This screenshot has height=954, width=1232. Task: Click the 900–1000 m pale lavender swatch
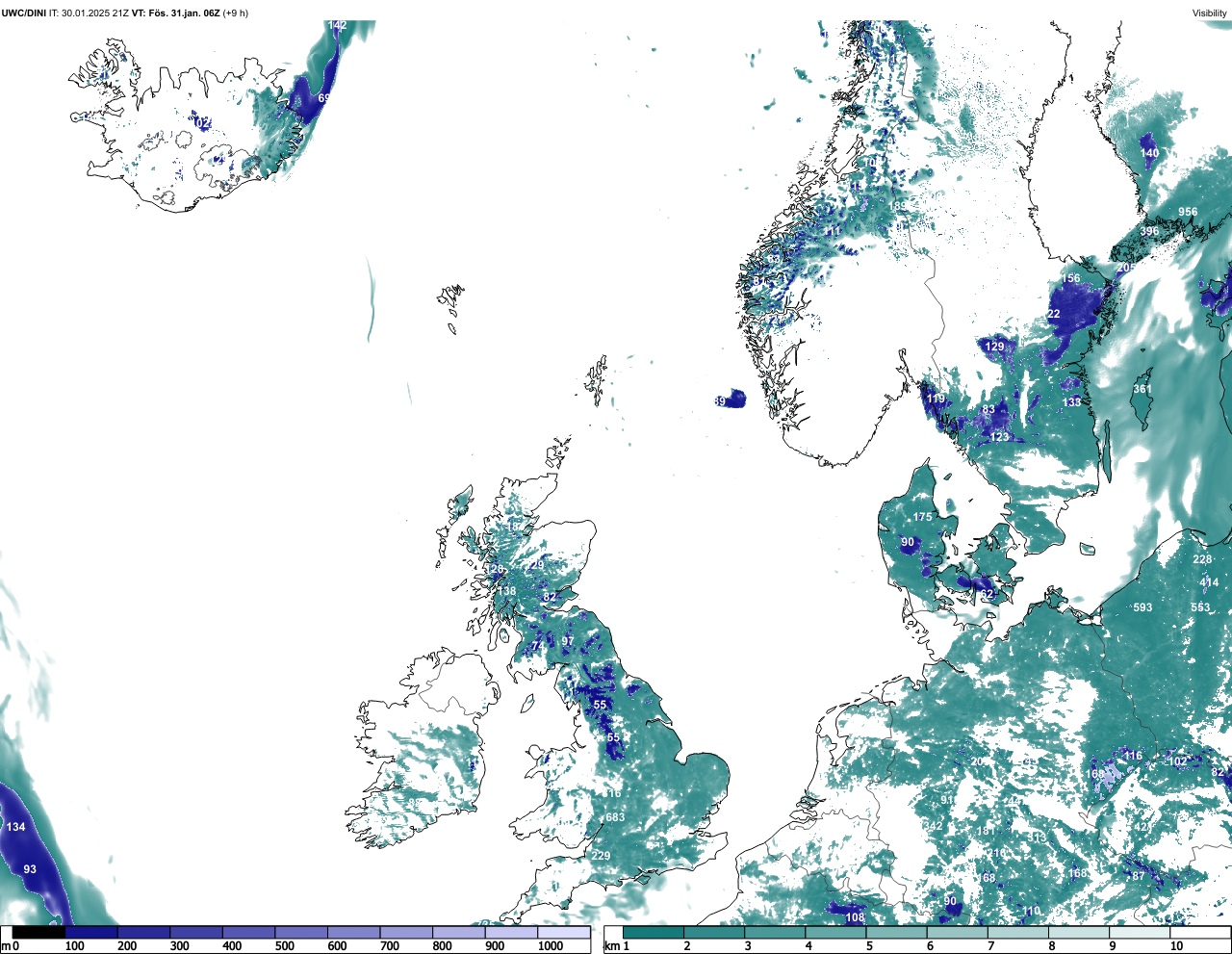tap(511, 932)
